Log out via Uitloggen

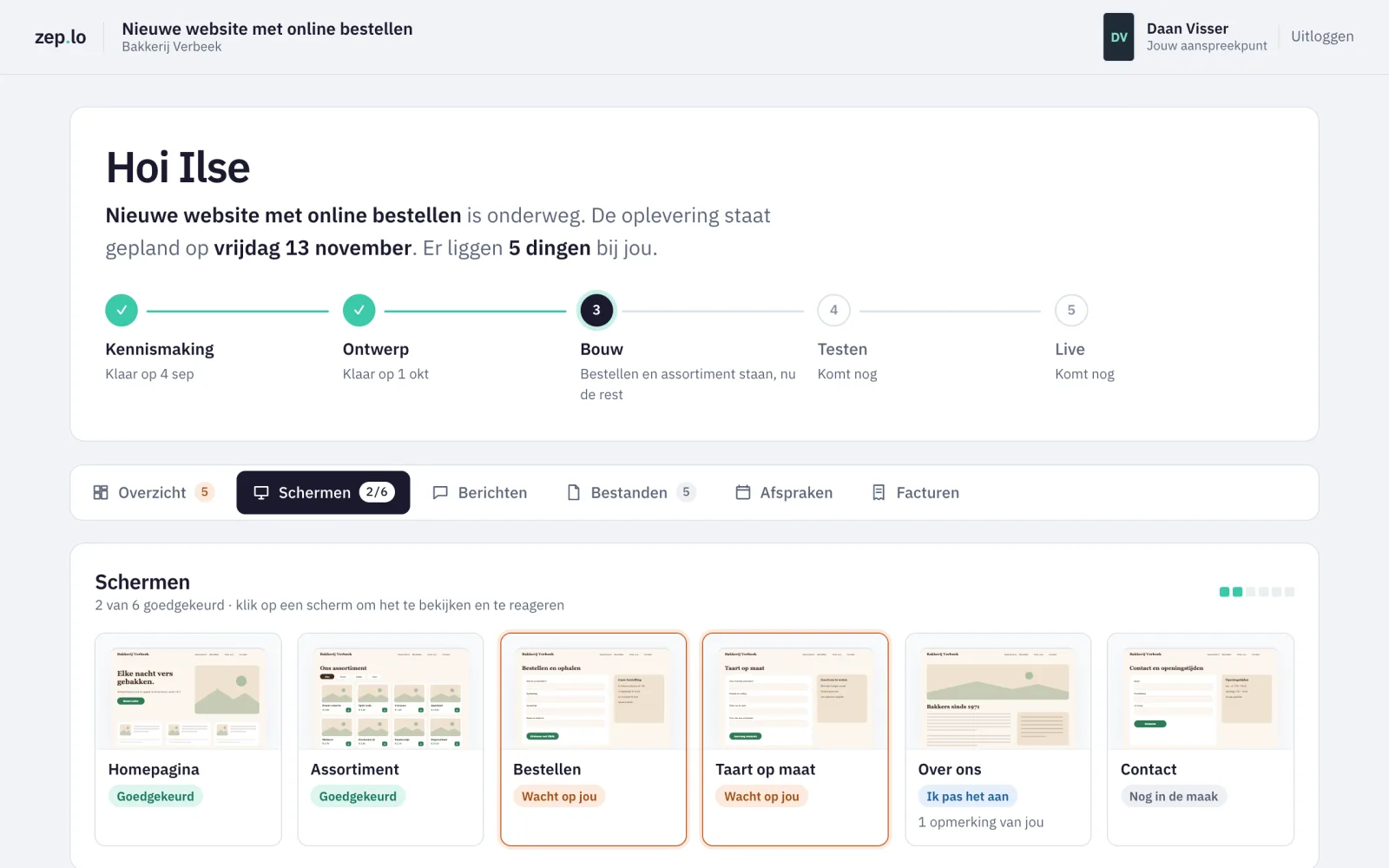click(x=1322, y=36)
